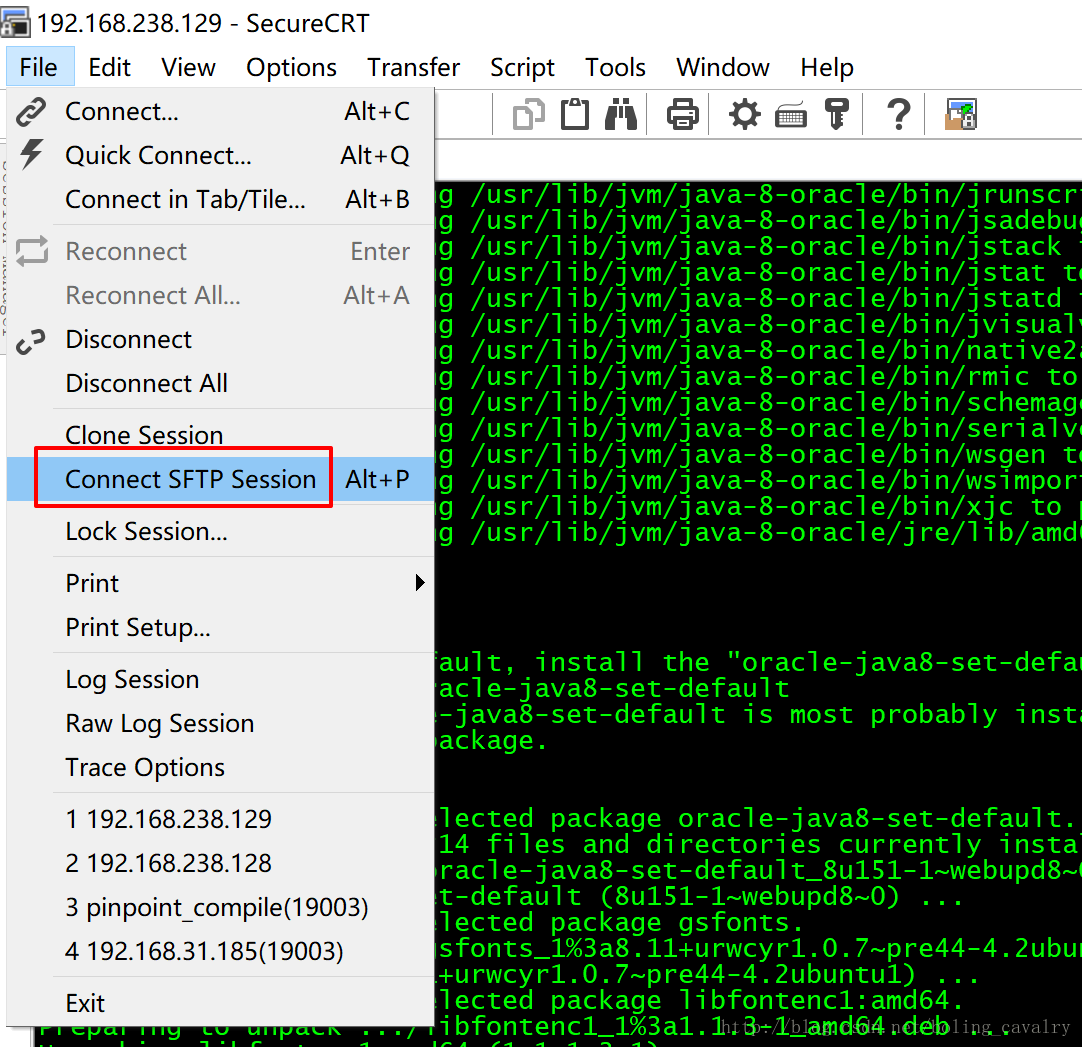Image resolution: width=1082 pixels, height=1047 pixels.
Task: Click the Paste clipboard toolbar icon
Action: [x=575, y=115]
